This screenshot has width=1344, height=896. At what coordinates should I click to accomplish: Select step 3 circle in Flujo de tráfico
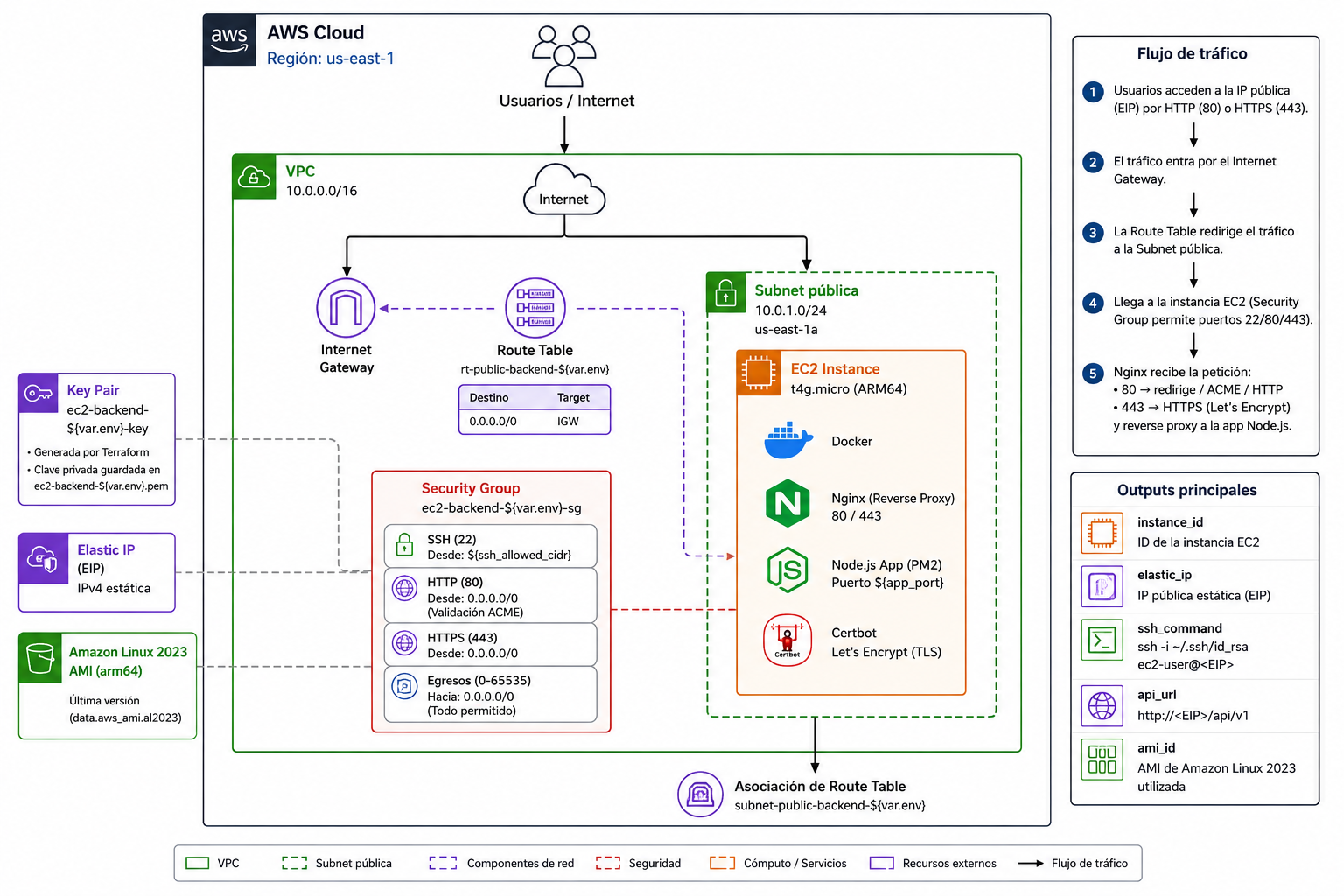click(x=1093, y=233)
